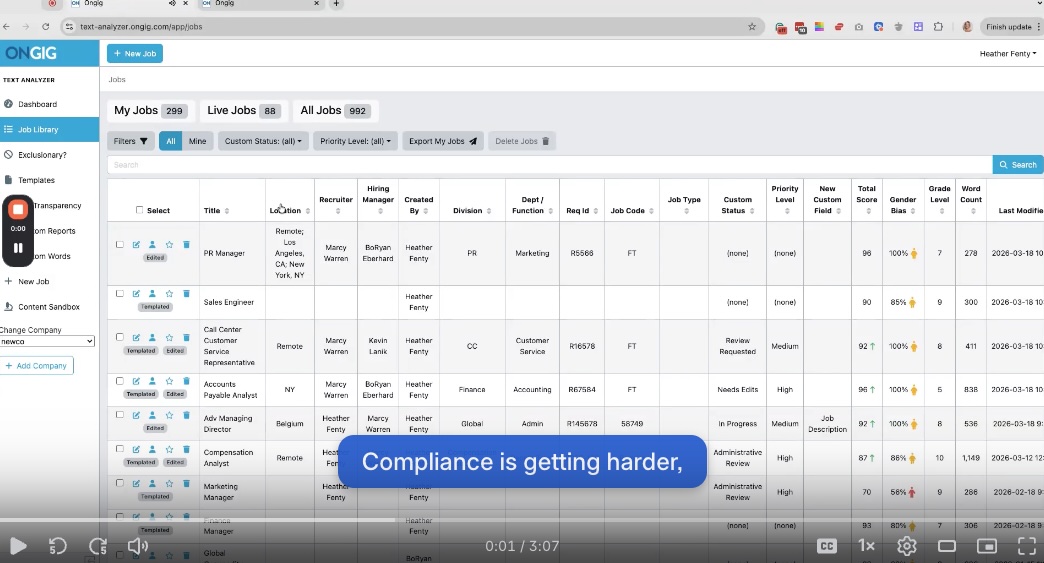The height and width of the screenshot is (563, 1044).
Task: Select the All filter button
Action: (170, 141)
